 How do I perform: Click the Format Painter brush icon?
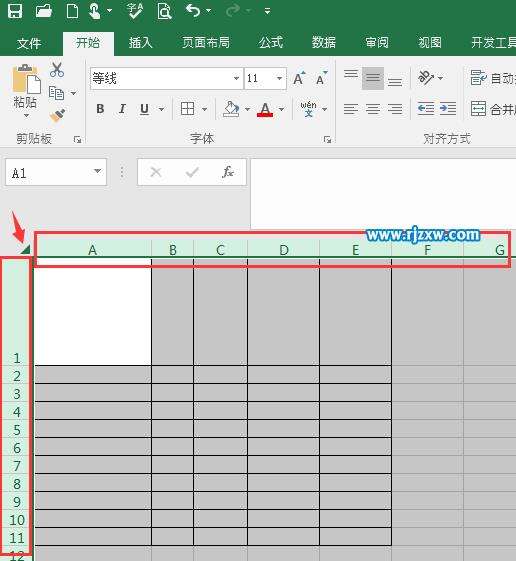(x=57, y=116)
